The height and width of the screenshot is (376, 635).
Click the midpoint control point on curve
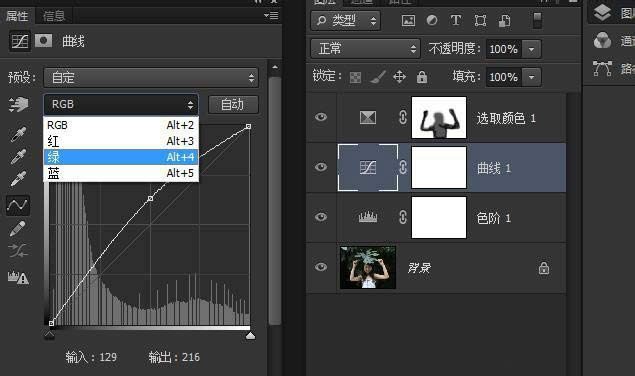point(150,199)
